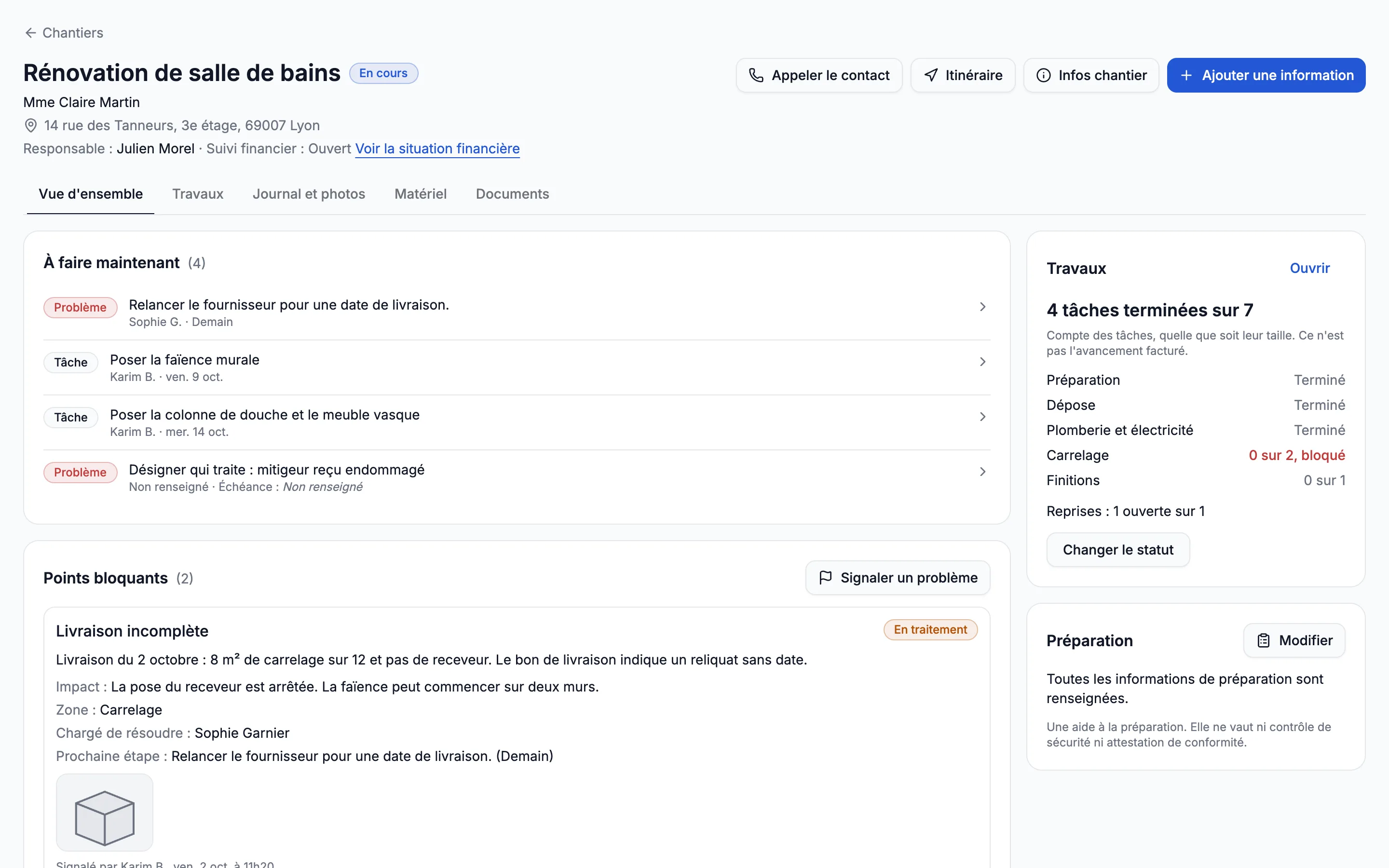This screenshot has width=1389, height=868.
Task: Click the En traitement status badge
Action: point(930,630)
